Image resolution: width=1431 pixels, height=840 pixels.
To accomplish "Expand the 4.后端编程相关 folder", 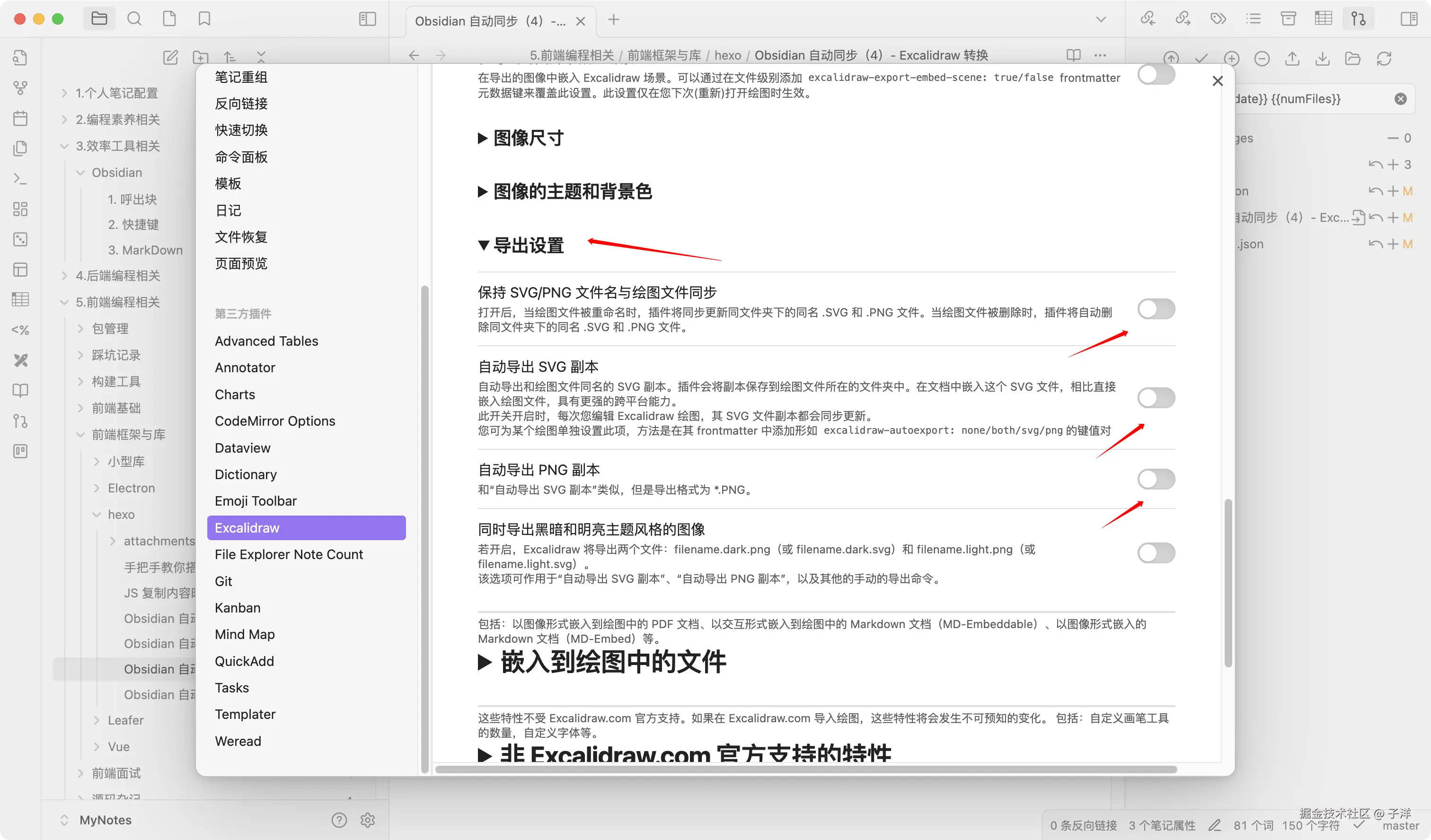I will pos(117,276).
